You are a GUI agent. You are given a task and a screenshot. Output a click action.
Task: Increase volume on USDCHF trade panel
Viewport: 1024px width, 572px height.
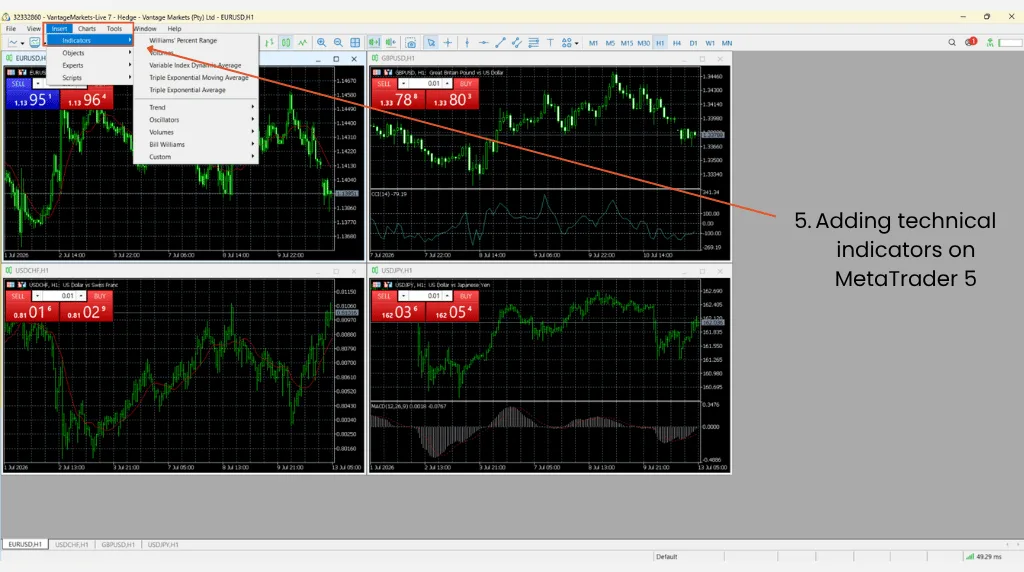81,296
